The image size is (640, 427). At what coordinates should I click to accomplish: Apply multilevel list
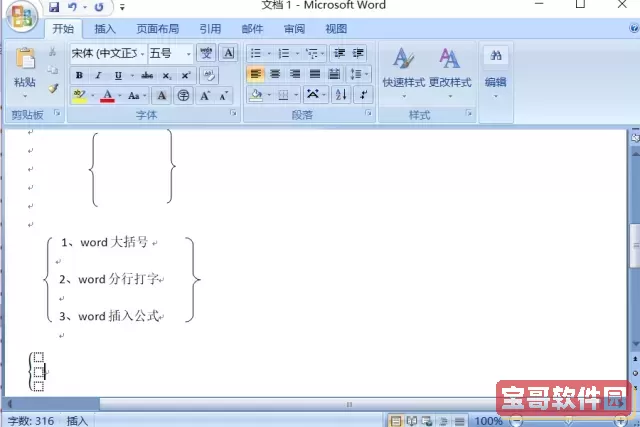(312, 53)
